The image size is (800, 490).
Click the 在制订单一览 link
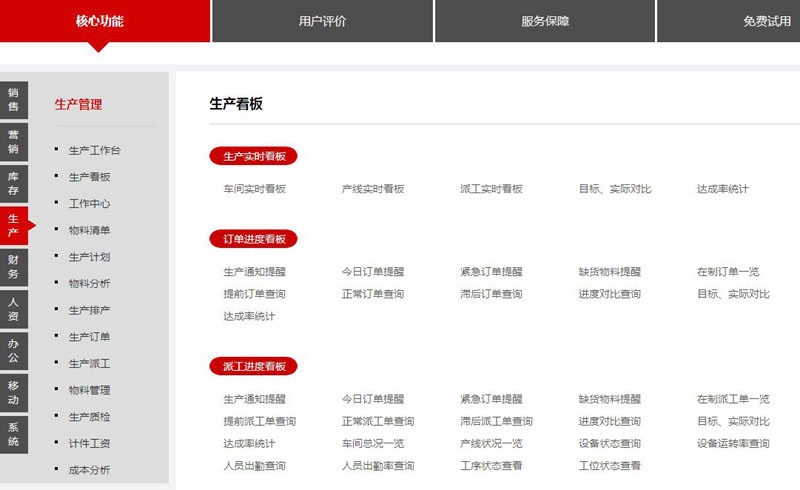(x=728, y=272)
